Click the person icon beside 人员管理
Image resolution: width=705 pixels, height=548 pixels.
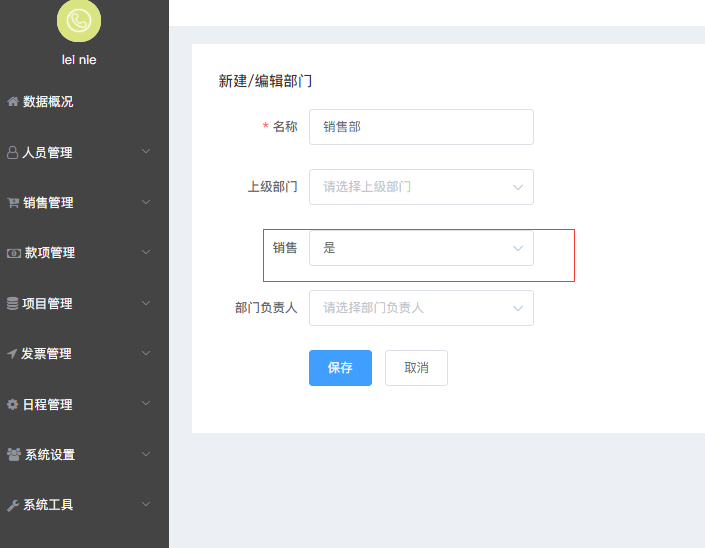pyautogui.click(x=13, y=152)
